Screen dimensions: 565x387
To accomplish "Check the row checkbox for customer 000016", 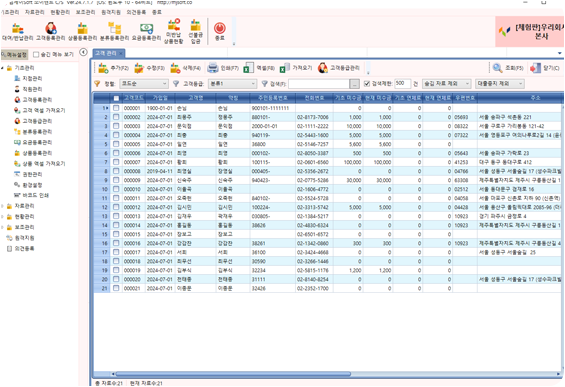I will [116, 243].
